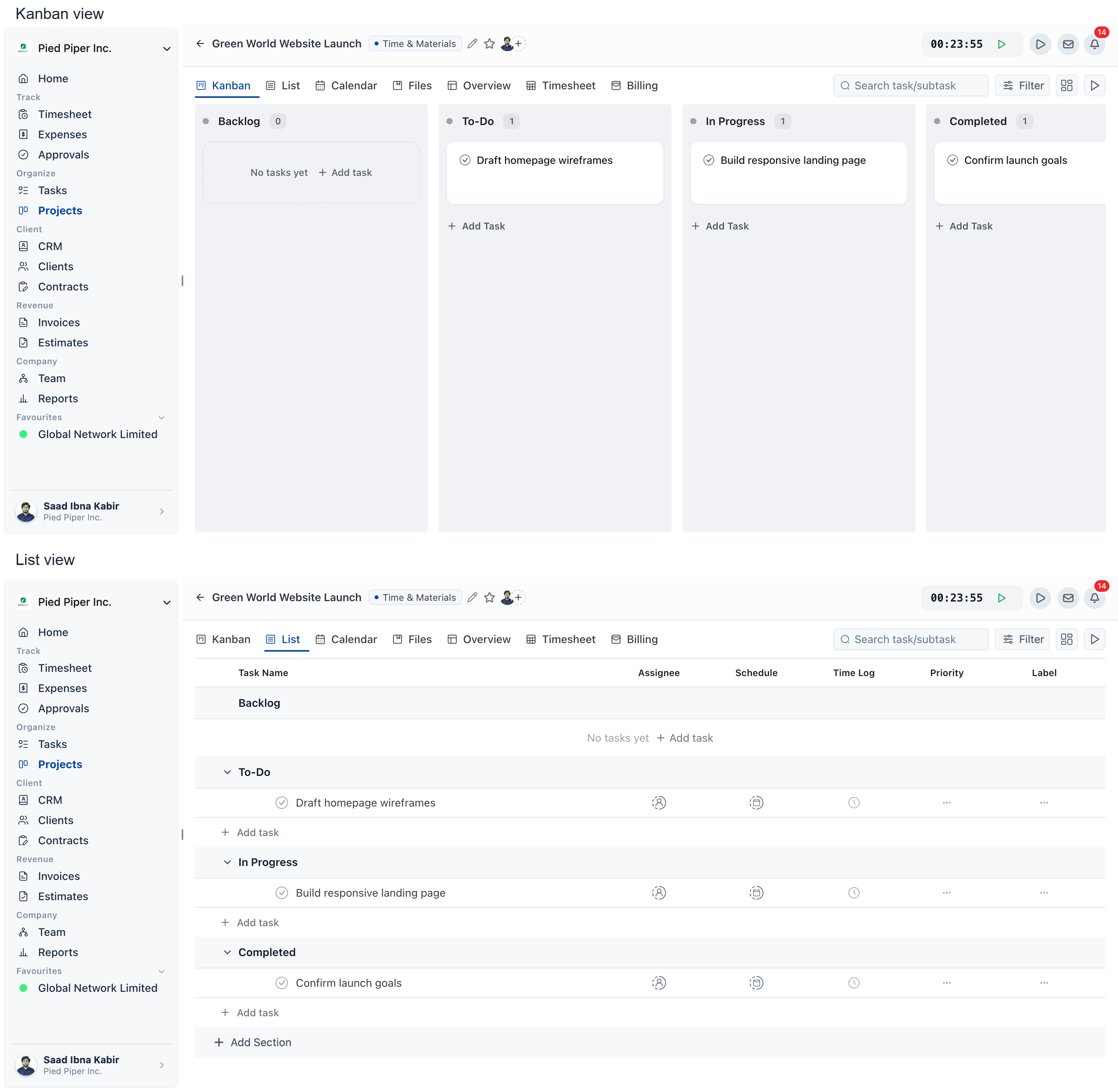Image resolution: width=1118 pixels, height=1092 pixels.
Task: Click the Search task/subtask field in Kanban view
Action: click(x=910, y=85)
